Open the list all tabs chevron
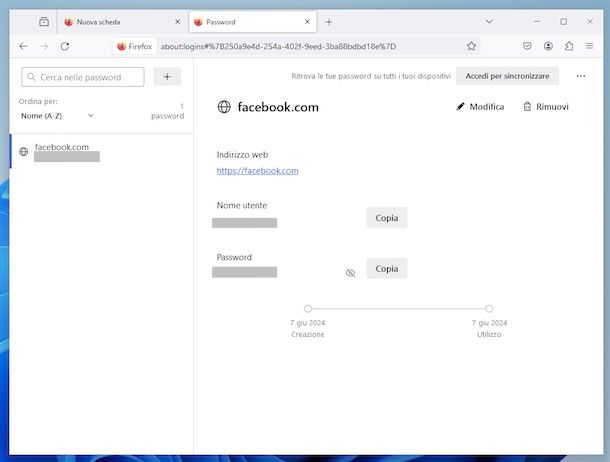Viewport: 610px width, 462px height. (489, 21)
